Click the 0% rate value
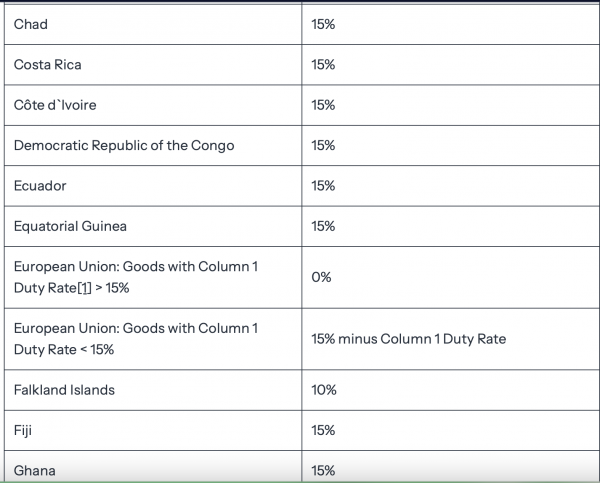Viewport: 600px width, 483px height. coord(321,277)
